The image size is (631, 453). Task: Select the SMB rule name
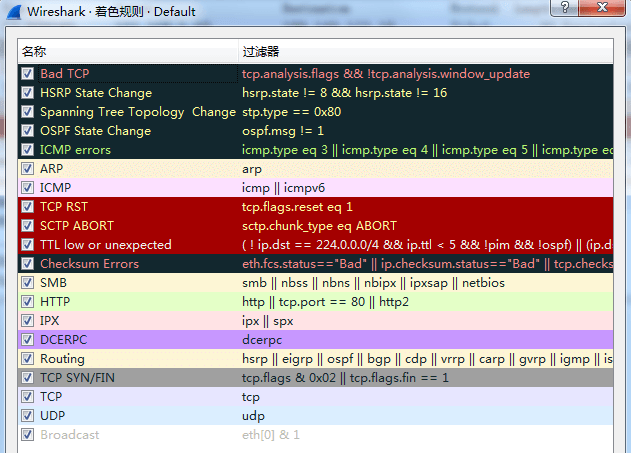pyautogui.click(x=53, y=283)
